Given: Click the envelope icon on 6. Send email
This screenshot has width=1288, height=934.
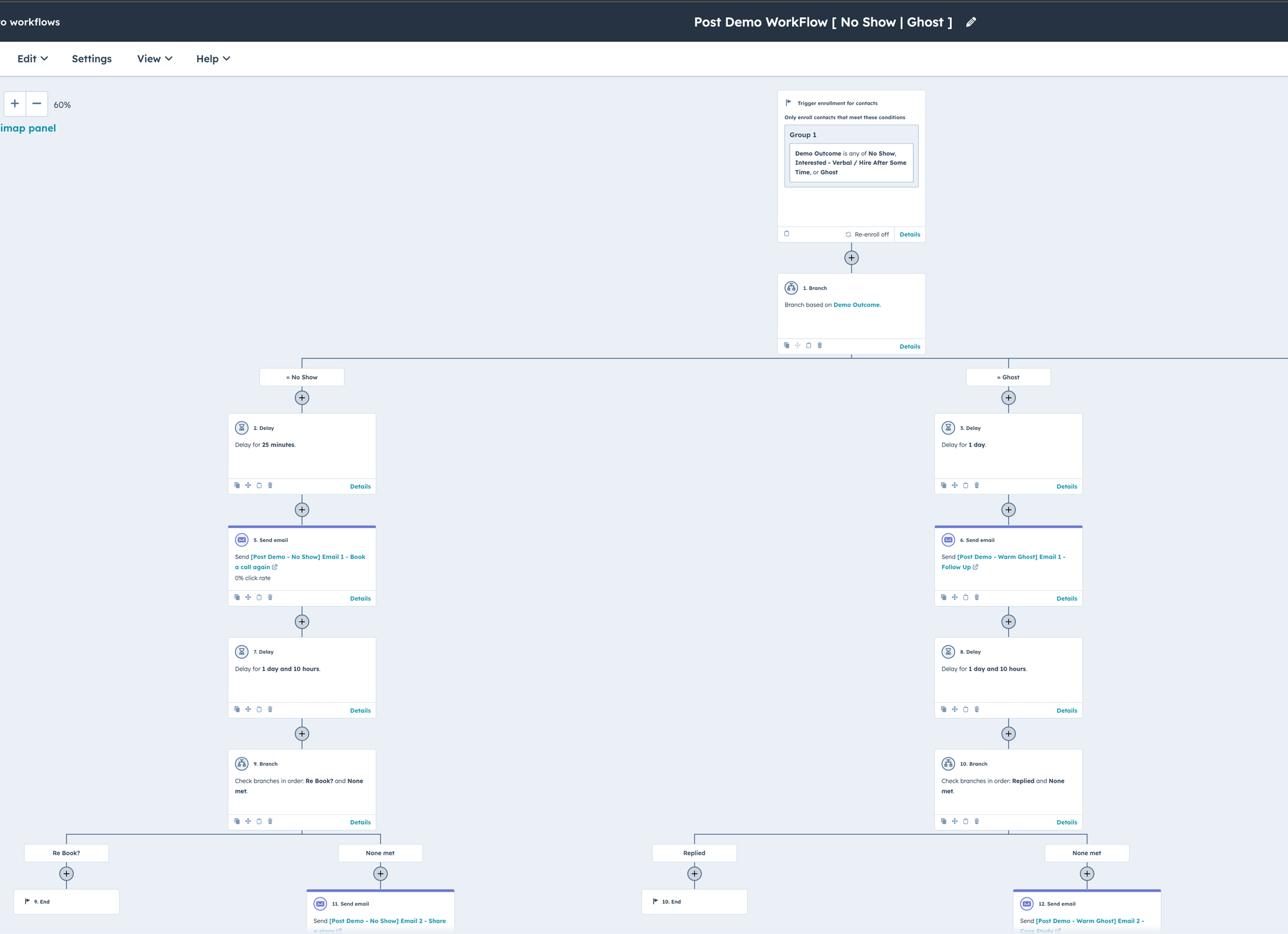Looking at the screenshot, I should tap(948, 539).
